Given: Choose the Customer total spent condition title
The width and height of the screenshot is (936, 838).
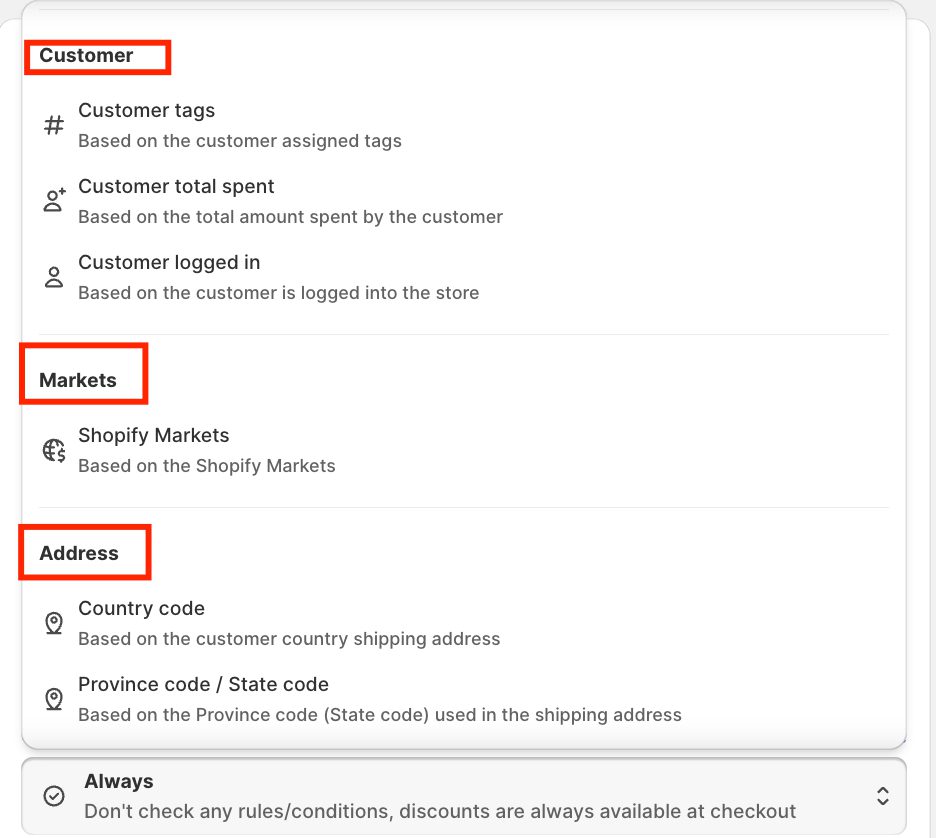Looking at the screenshot, I should pyautogui.click(x=176, y=187).
